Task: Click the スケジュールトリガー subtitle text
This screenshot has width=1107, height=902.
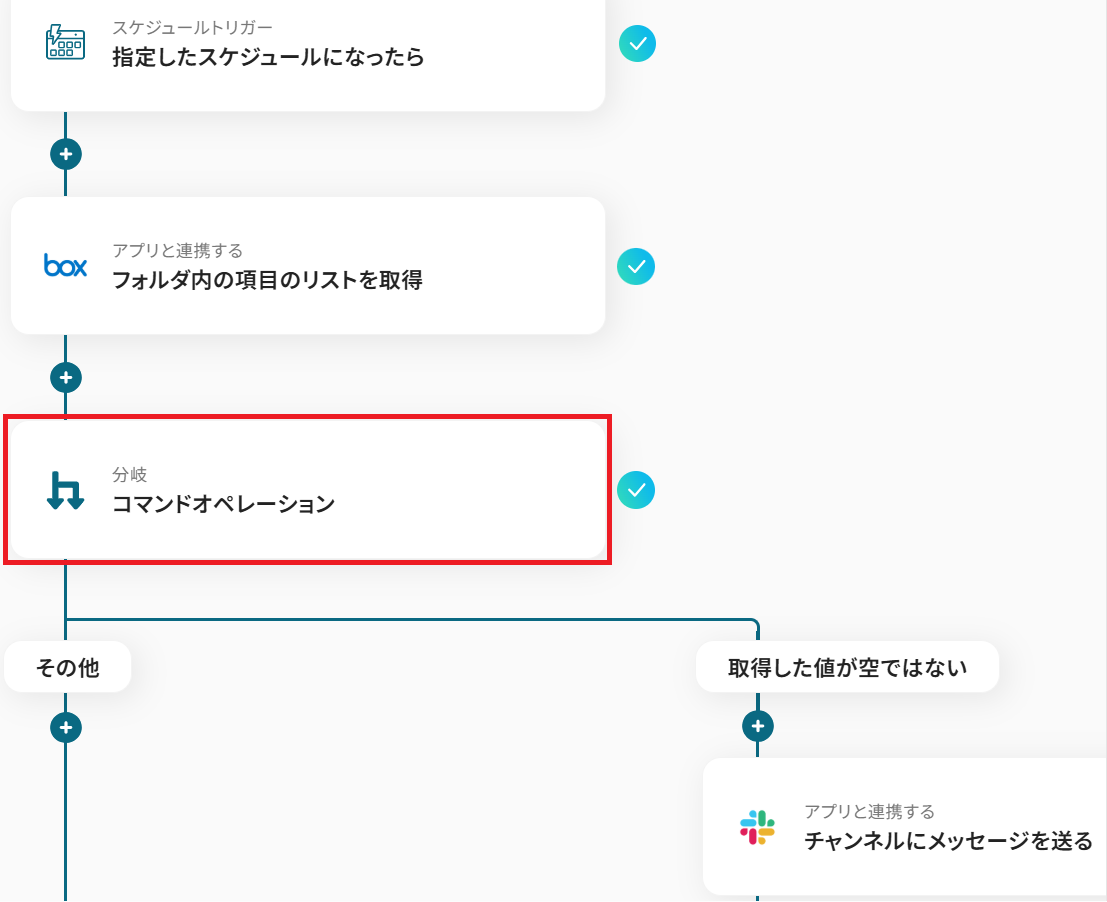Action: click(192, 28)
